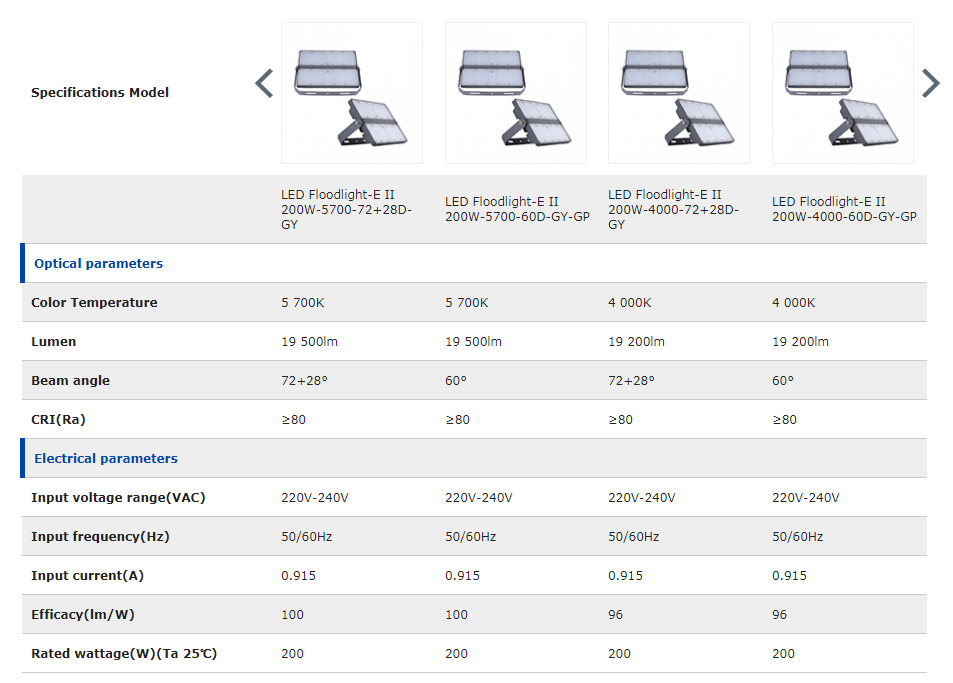
Task: Collapse the Electrical parameters section header
Action: (x=106, y=458)
